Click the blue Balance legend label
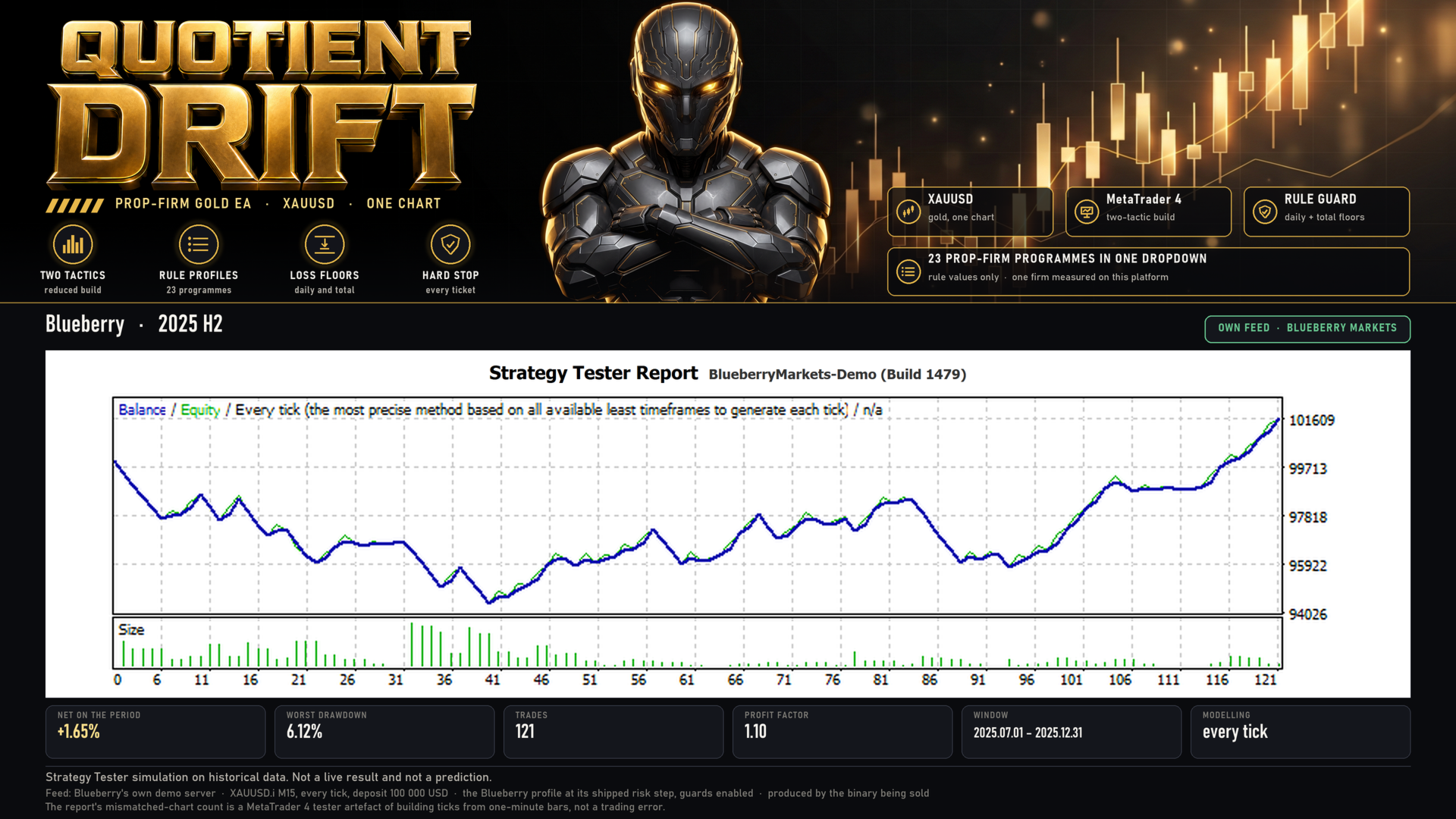The image size is (1456, 819). [x=142, y=409]
